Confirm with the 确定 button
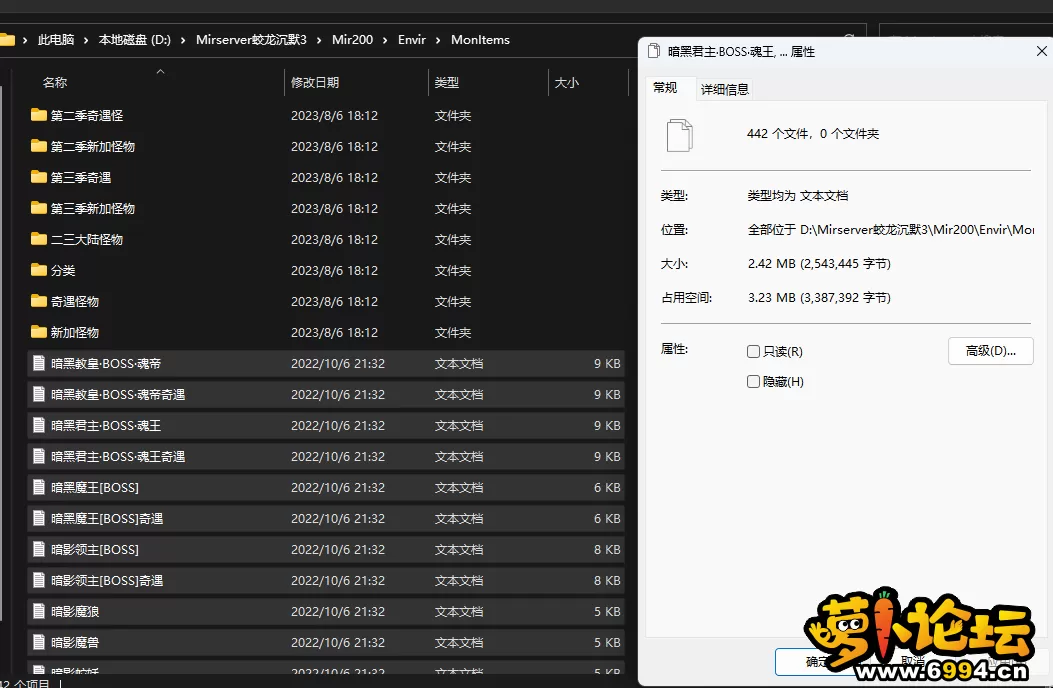Image resolution: width=1053 pixels, height=688 pixels. coord(817,662)
